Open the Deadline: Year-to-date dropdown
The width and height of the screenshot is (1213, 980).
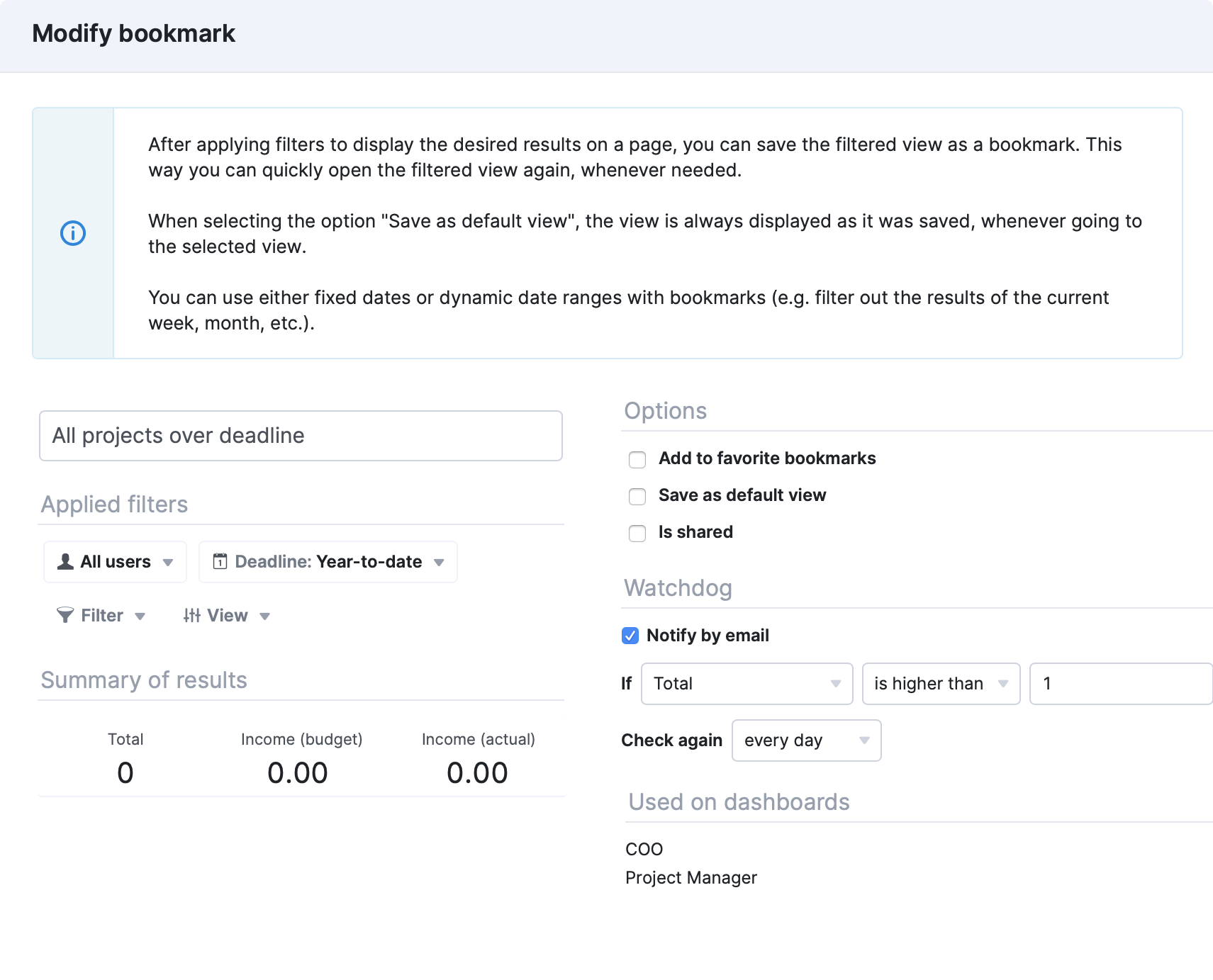pos(328,562)
